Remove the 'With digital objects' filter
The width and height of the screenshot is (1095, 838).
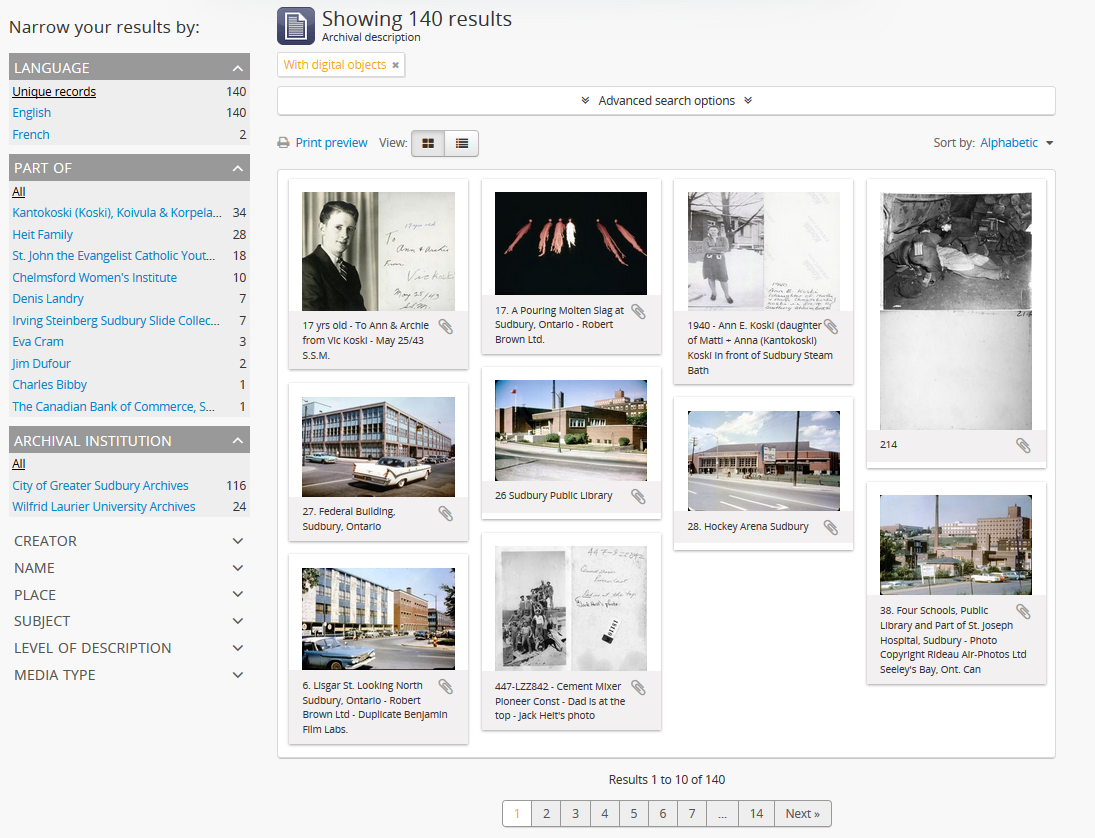pos(395,65)
